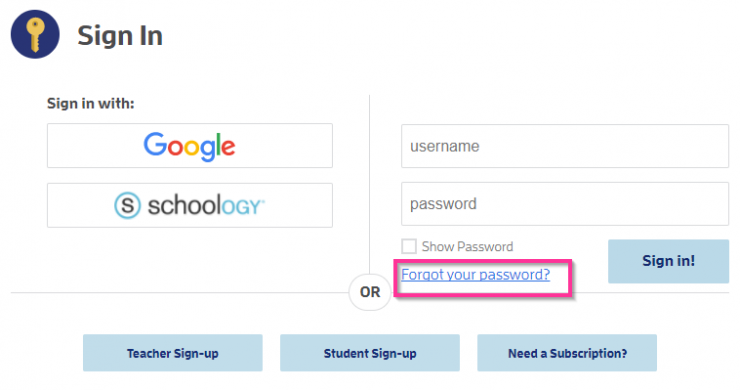This screenshot has height=390, width=740.
Task: Click the 'Sign in with:' label
Action: (x=91, y=103)
